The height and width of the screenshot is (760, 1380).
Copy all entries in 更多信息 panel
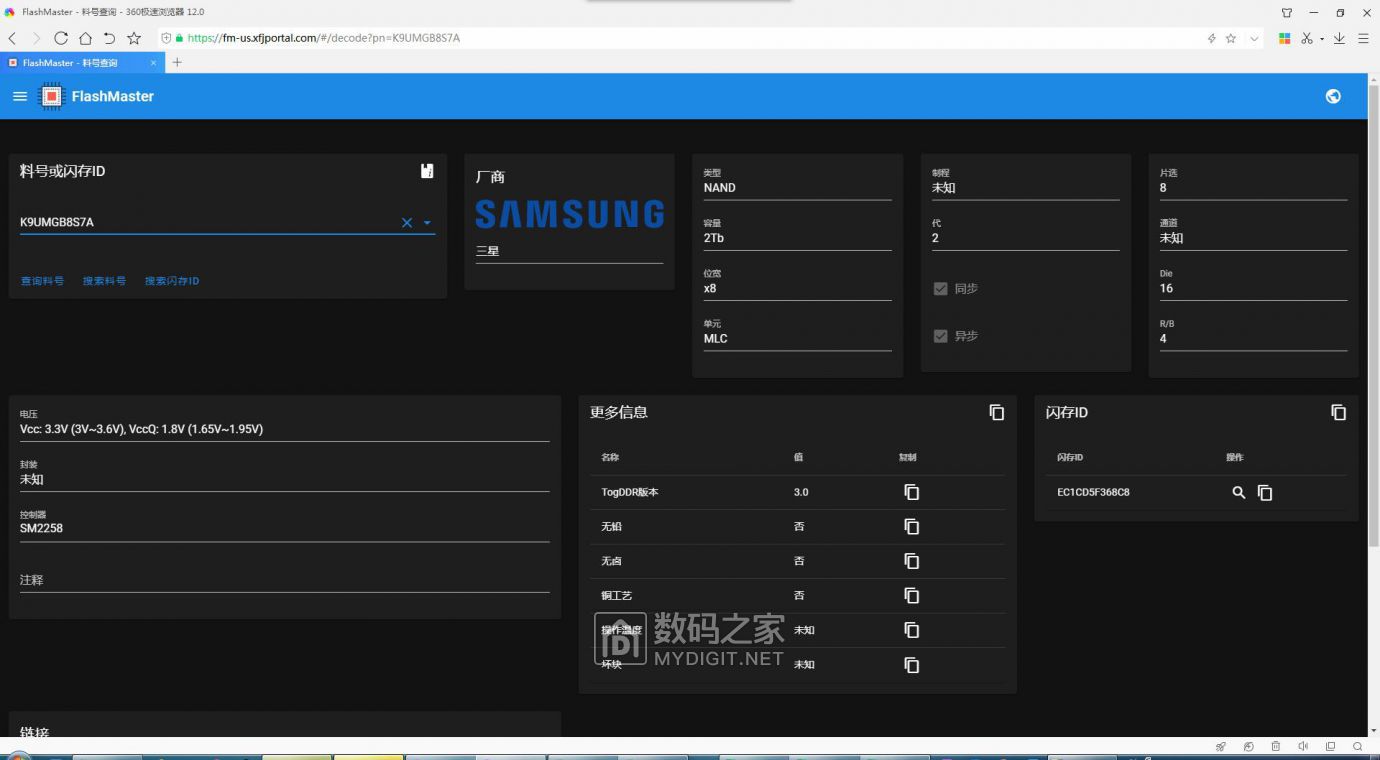(x=997, y=412)
